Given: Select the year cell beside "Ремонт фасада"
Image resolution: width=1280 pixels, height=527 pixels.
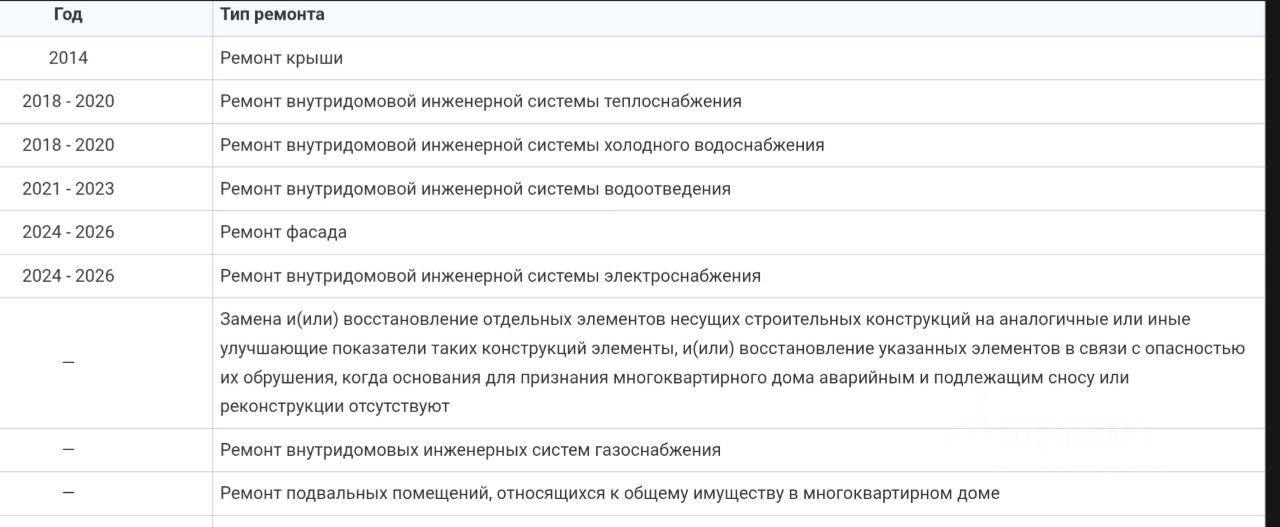Looking at the screenshot, I should click(68, 232).
